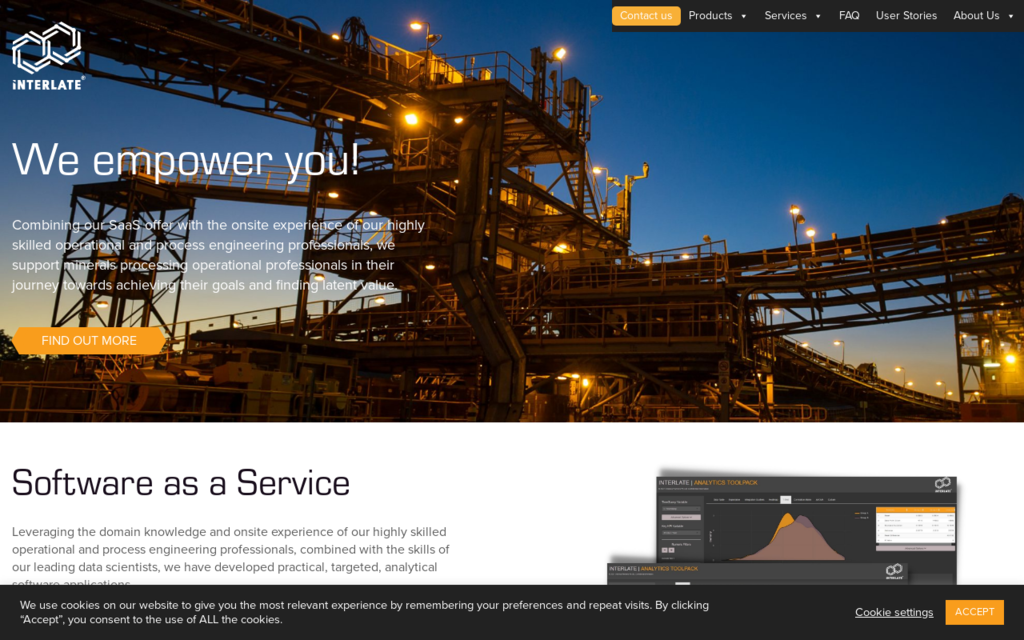Click the lower Analytics Toolpack screenshot title
The image size is (1024, 640).
click(x=656, y=569)
